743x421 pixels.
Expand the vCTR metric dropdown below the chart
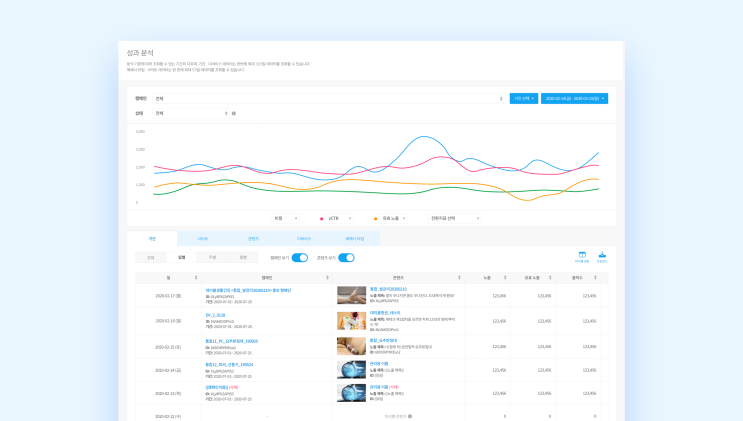pos(340,218)
